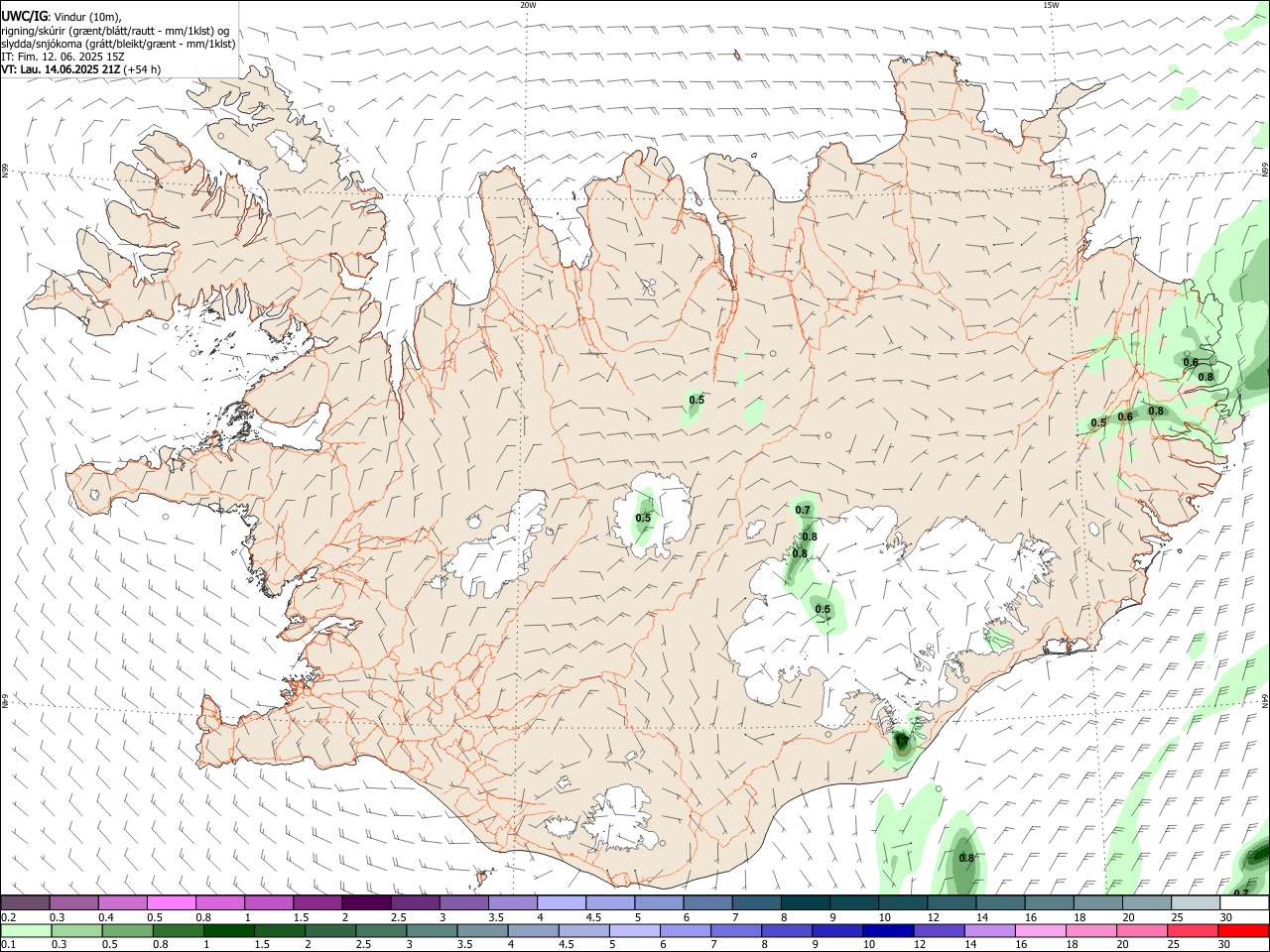Click the 'rigning/skúrir (grænt/blátt/rautt' description line

point(115,31)
